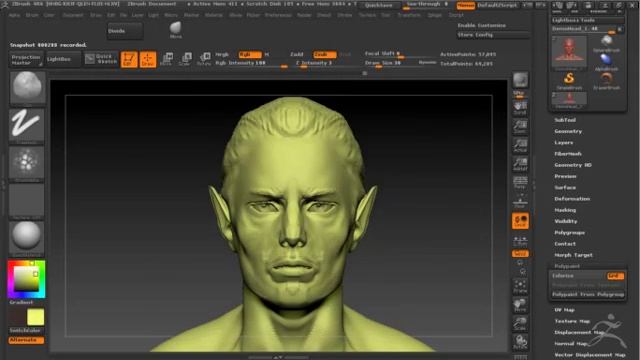Click the right shelf Rotate view icon

520,342
